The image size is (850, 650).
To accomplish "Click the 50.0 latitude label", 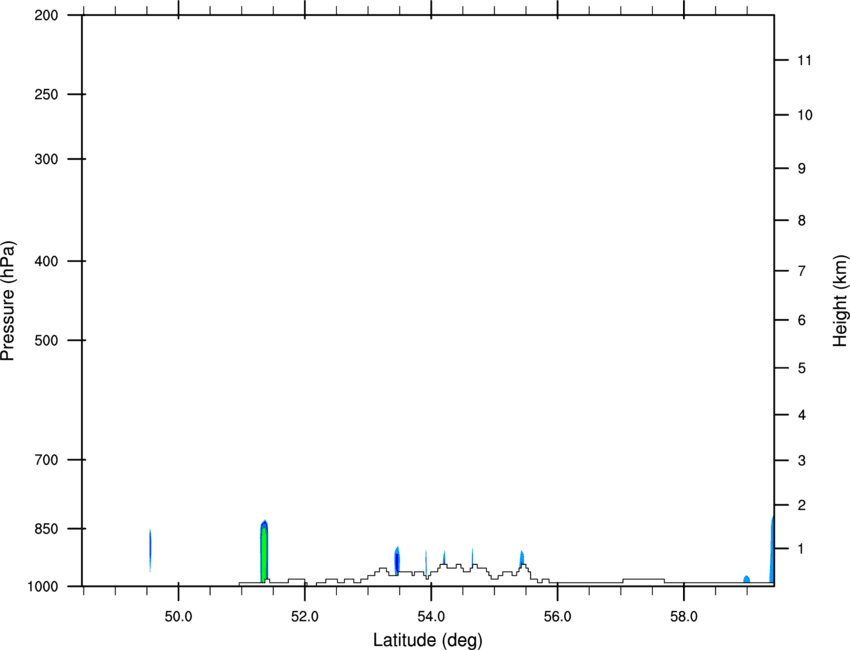I will (179, 617).
